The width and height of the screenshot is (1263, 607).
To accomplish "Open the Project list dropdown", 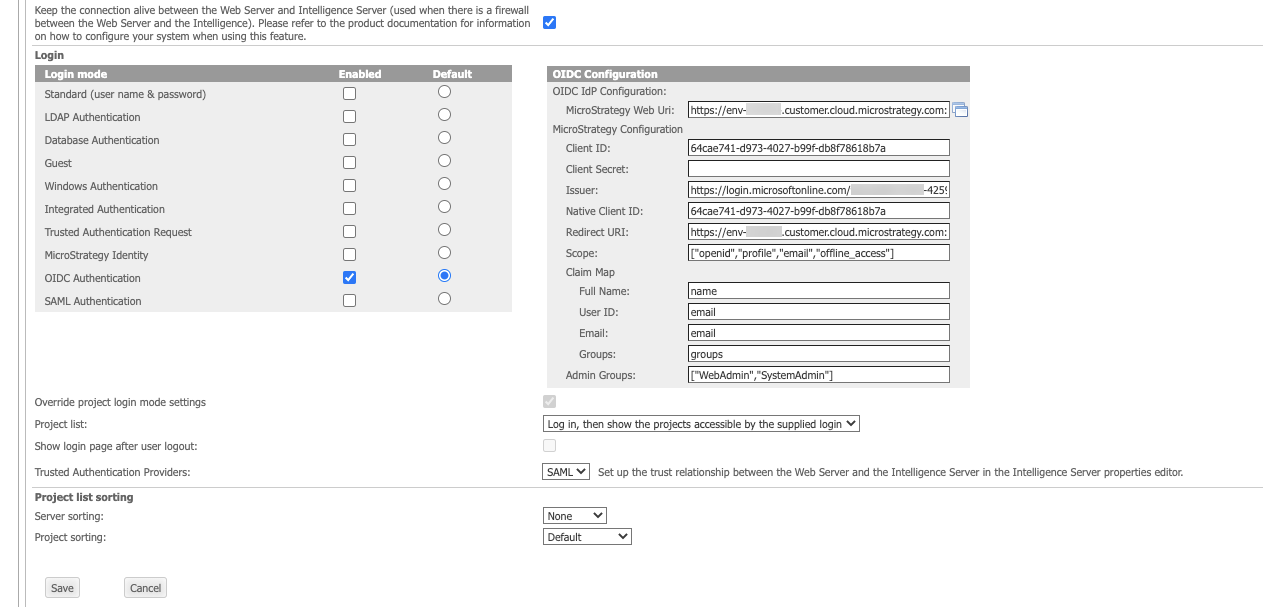I will click(701, 424).
